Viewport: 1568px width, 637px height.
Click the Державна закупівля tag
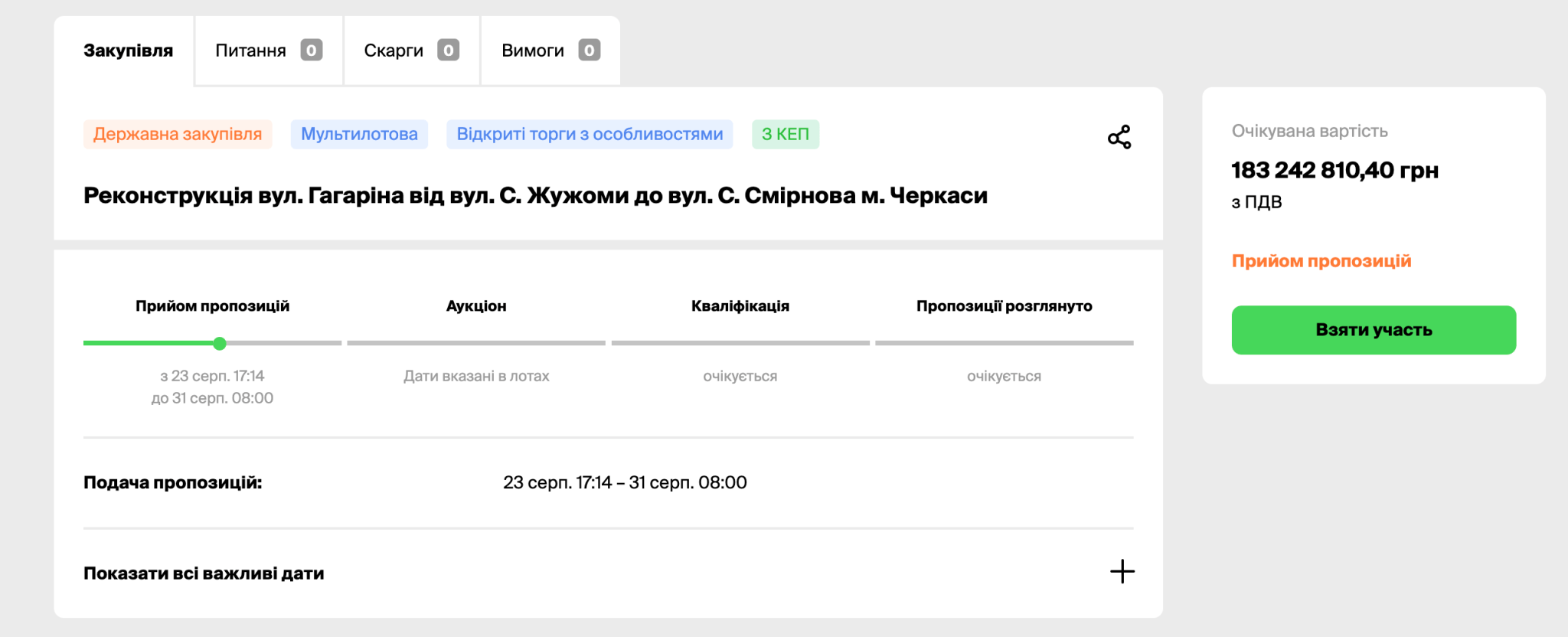click(x=178, y=134)
